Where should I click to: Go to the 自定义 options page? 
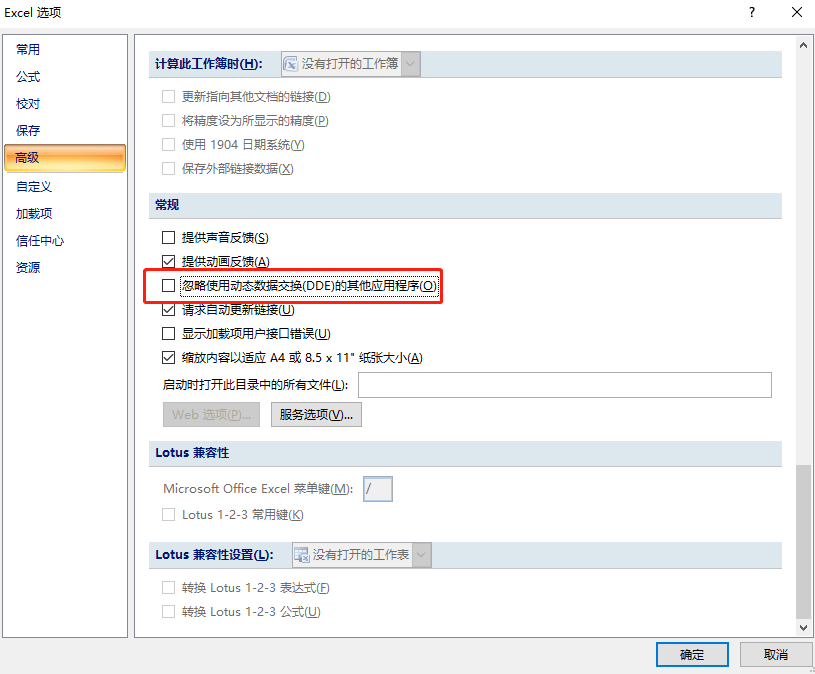[34, 187]
